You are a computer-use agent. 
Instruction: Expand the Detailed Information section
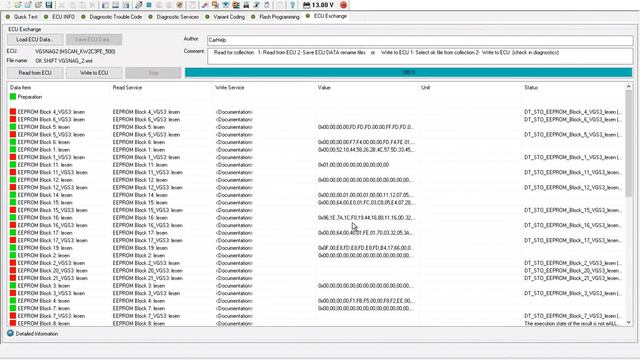tap(37, 333)
